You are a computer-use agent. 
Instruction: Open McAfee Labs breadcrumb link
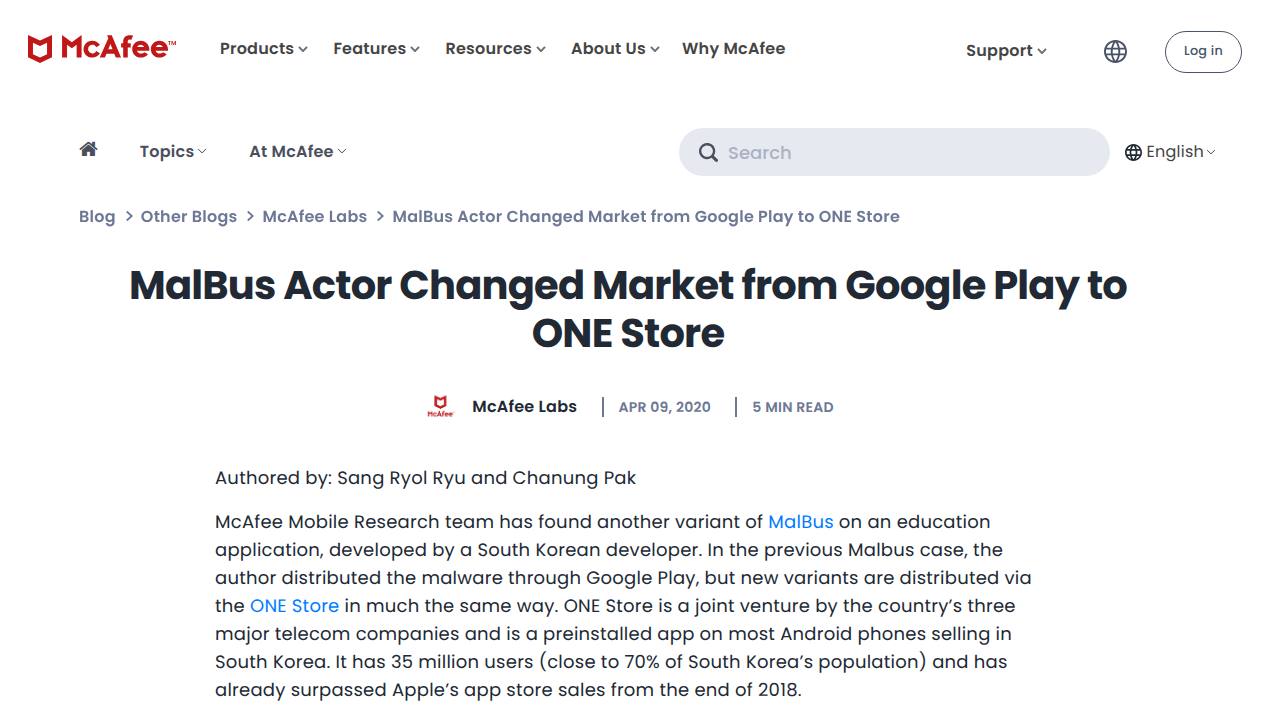click(314, 216)
